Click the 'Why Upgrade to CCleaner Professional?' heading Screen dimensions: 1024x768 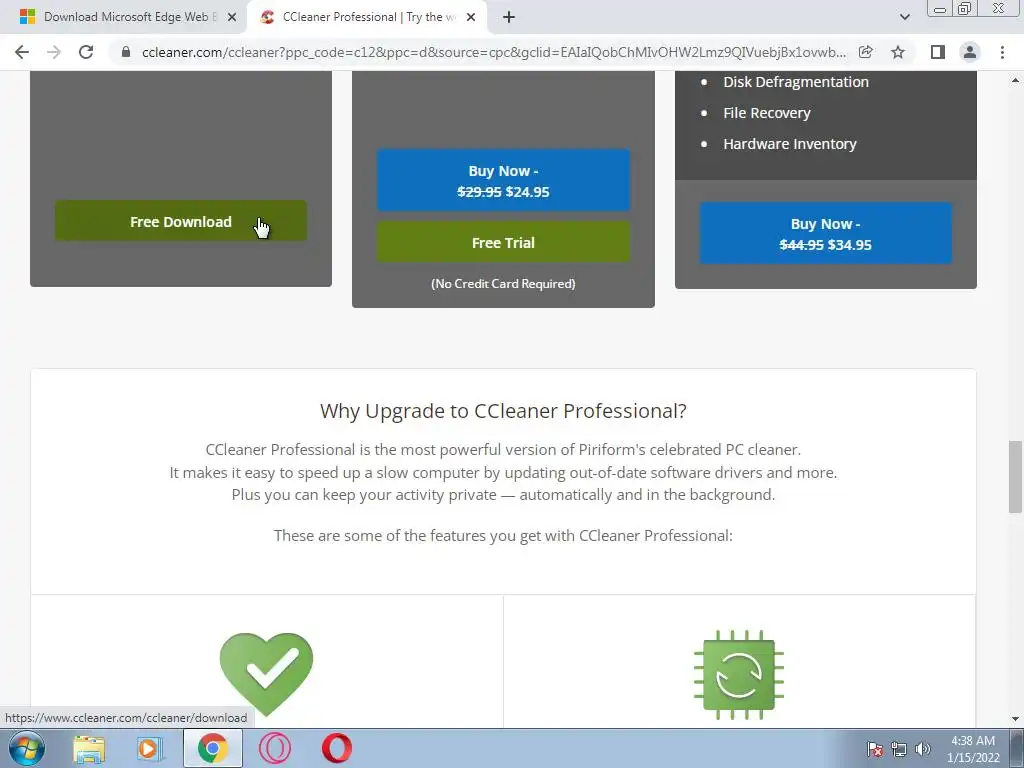coord(504,411)
